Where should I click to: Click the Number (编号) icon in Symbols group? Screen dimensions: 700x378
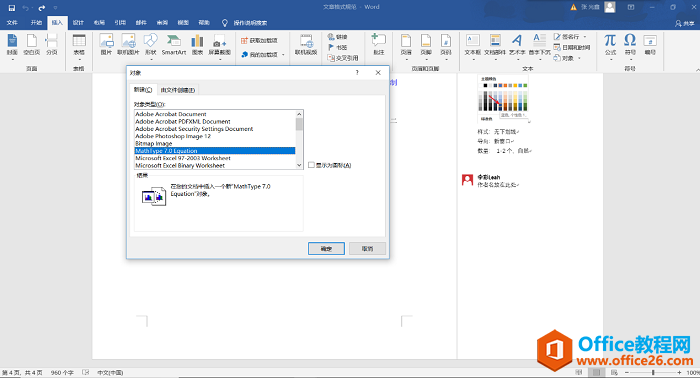(650, 44)
